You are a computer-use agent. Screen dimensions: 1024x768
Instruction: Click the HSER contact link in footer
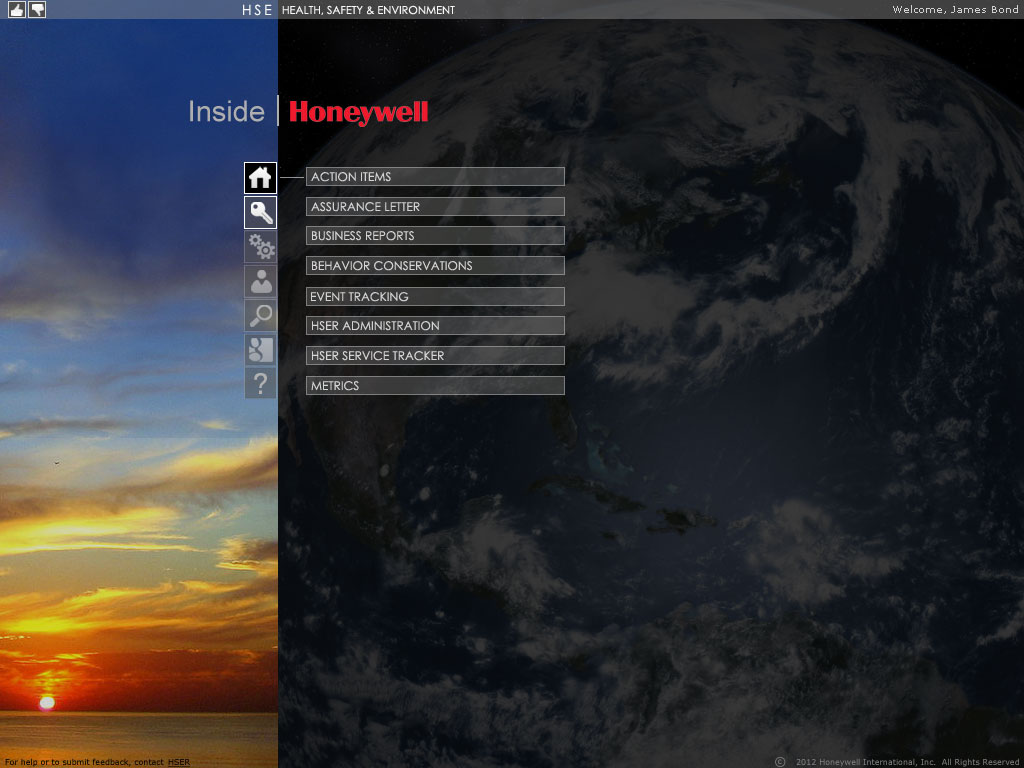[178, 762]
